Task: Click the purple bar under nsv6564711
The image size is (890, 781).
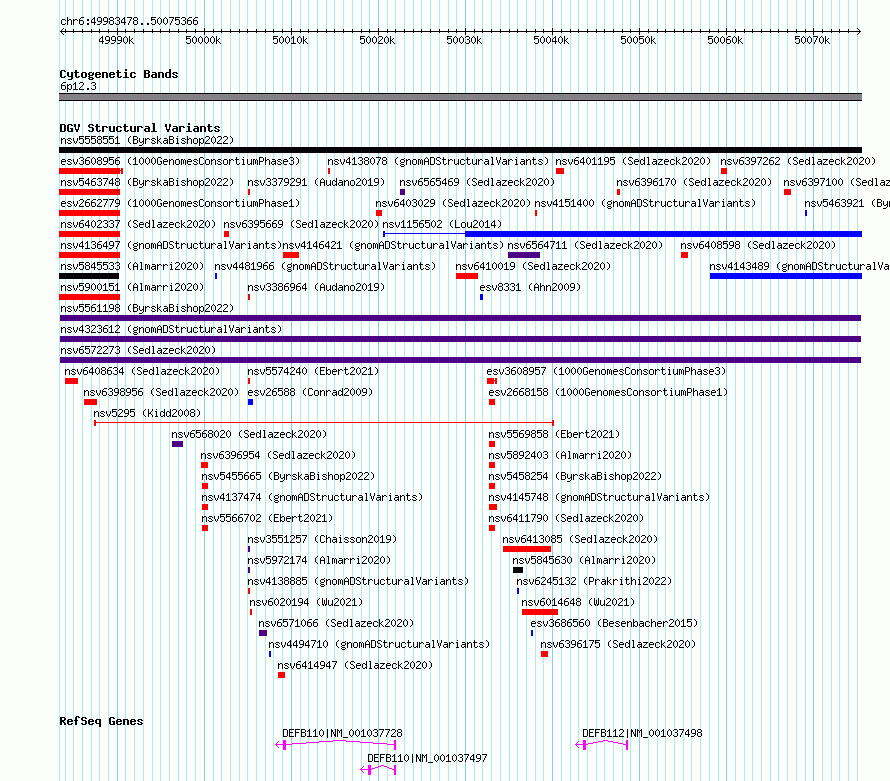Action: point(524,255)
